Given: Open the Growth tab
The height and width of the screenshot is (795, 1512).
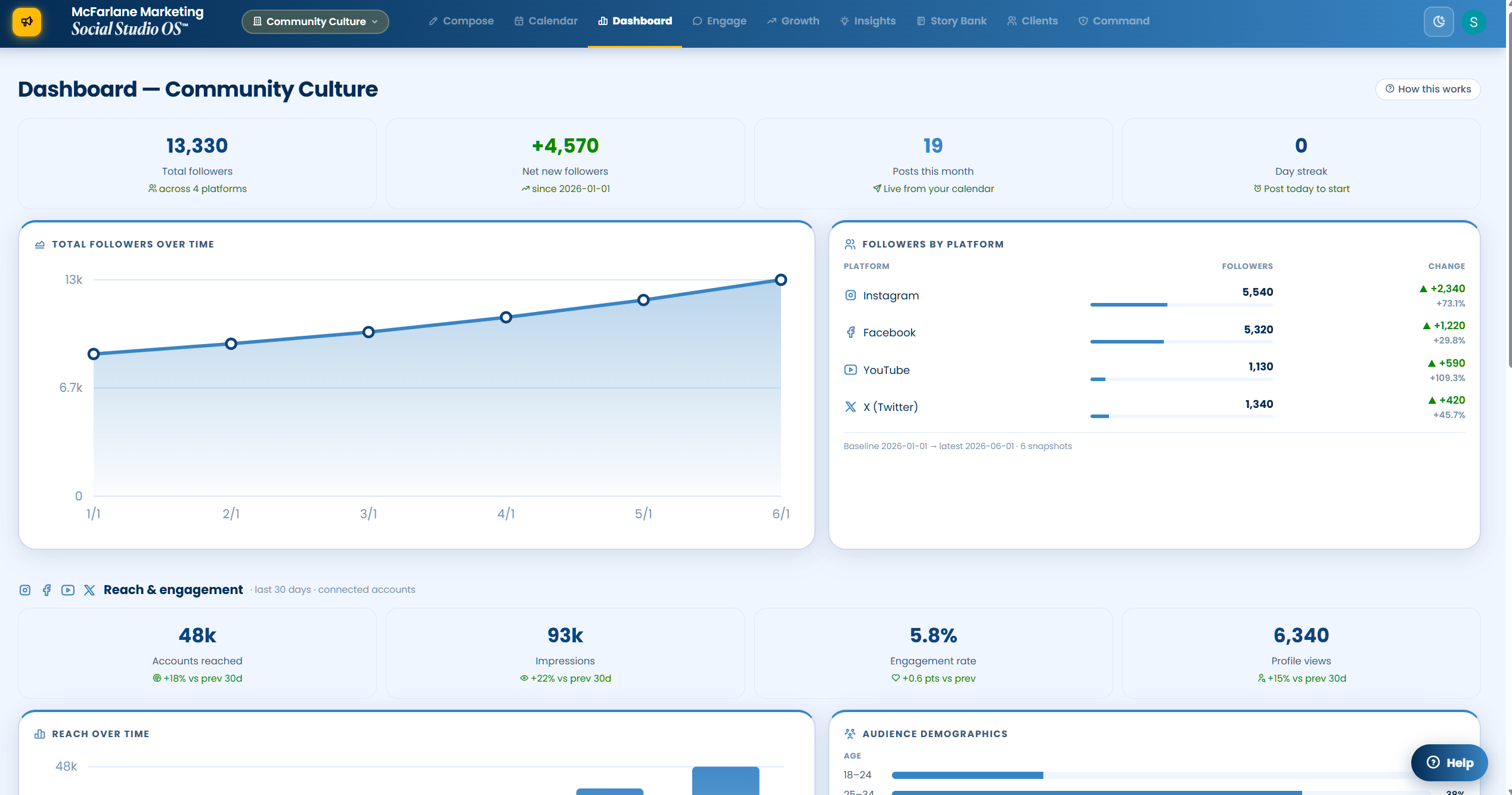Looking at the screenshot, I should pos(793,21).
